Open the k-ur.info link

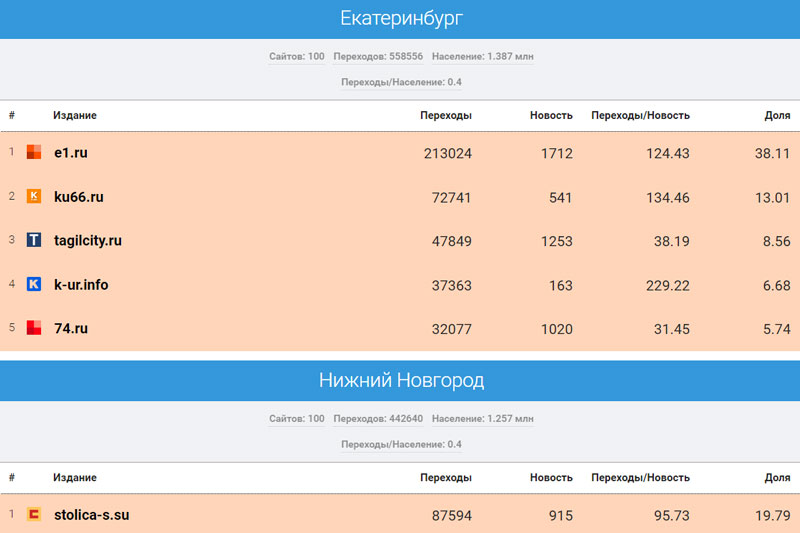coord(81,285)
